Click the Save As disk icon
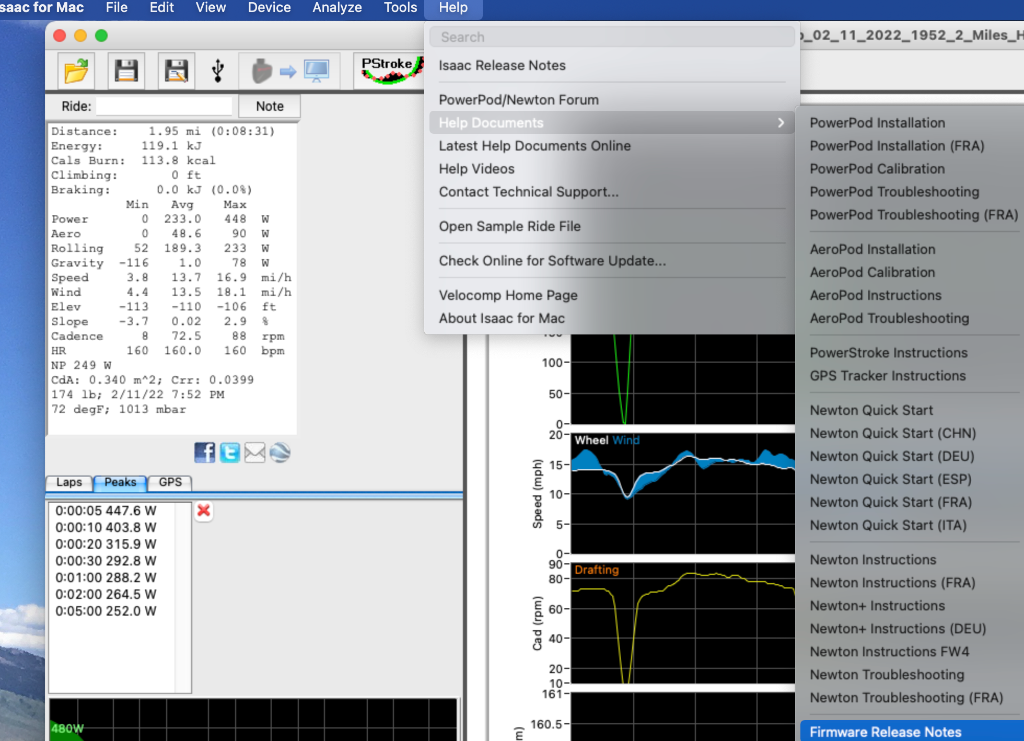Screen dimensions: 1024x741 pyautogui.click(x=176, y=71)
